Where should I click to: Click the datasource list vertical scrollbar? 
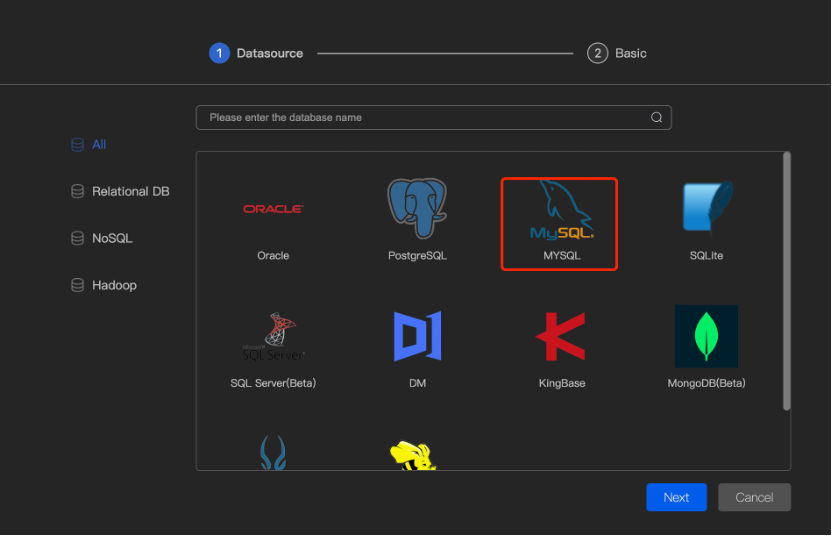[786, 280]
